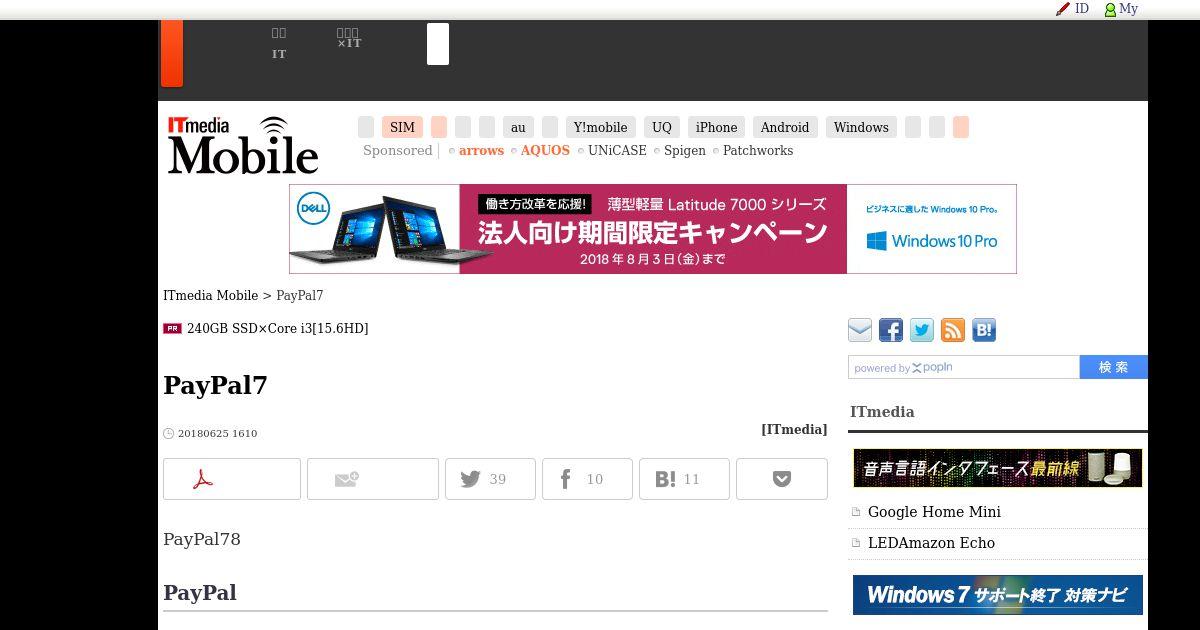Click the ITmedia sidebar heading

(882, 412)
